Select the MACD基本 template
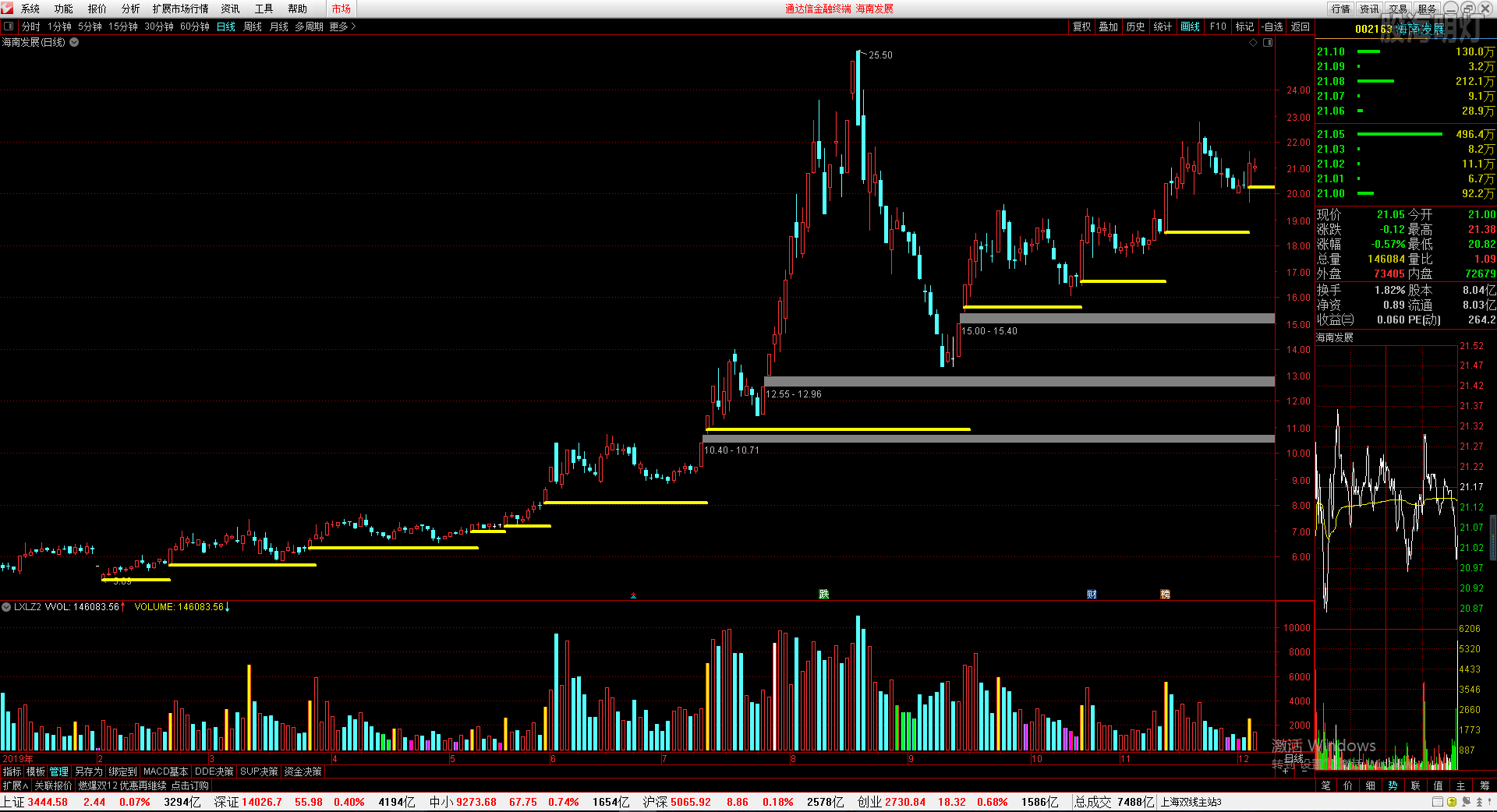This screenshot has height=812, width=1497. [165, 771]
